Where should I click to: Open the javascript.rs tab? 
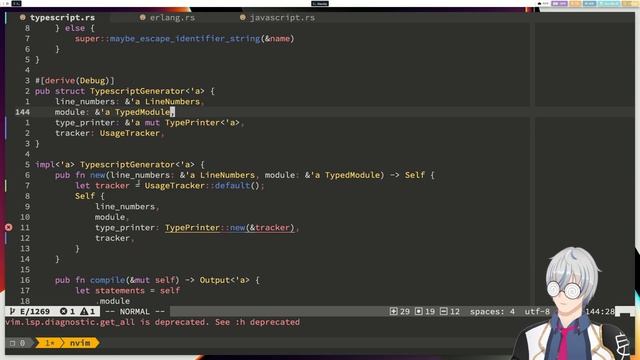pyautogui.click(x=282, y=18)
